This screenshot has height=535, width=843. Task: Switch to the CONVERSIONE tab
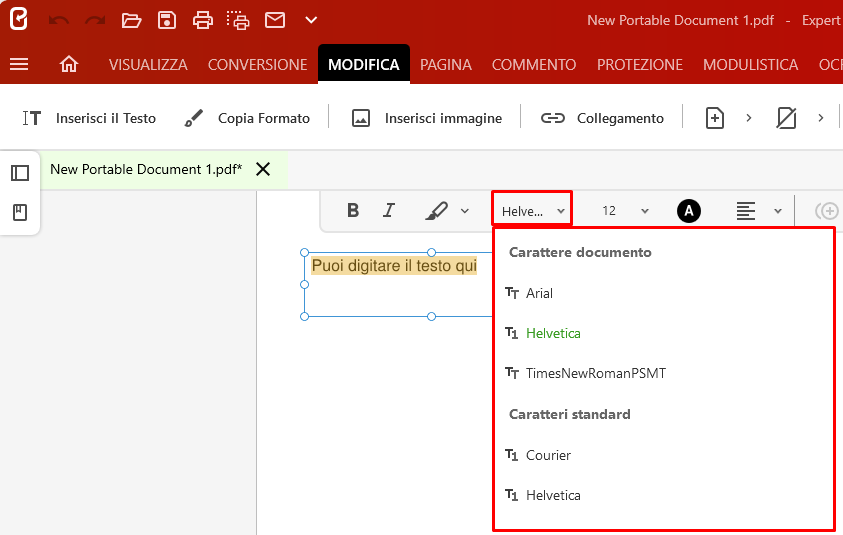coord(258,65)
